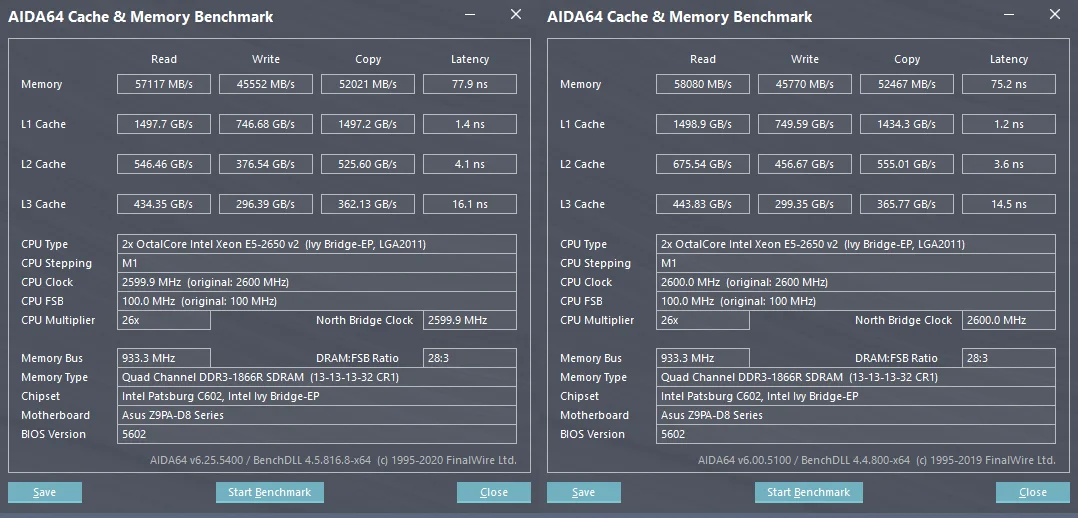This screenshot has width=1078, height=518.
Task: Click Save in the left AIDA64 window
Action: coord(45,492)
